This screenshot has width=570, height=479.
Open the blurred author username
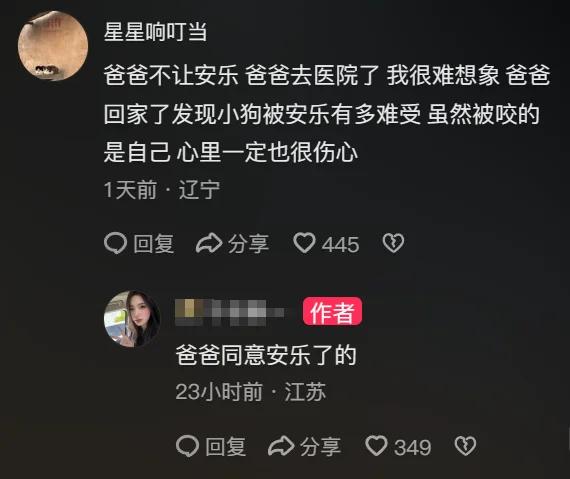click(x=229, y=312)
